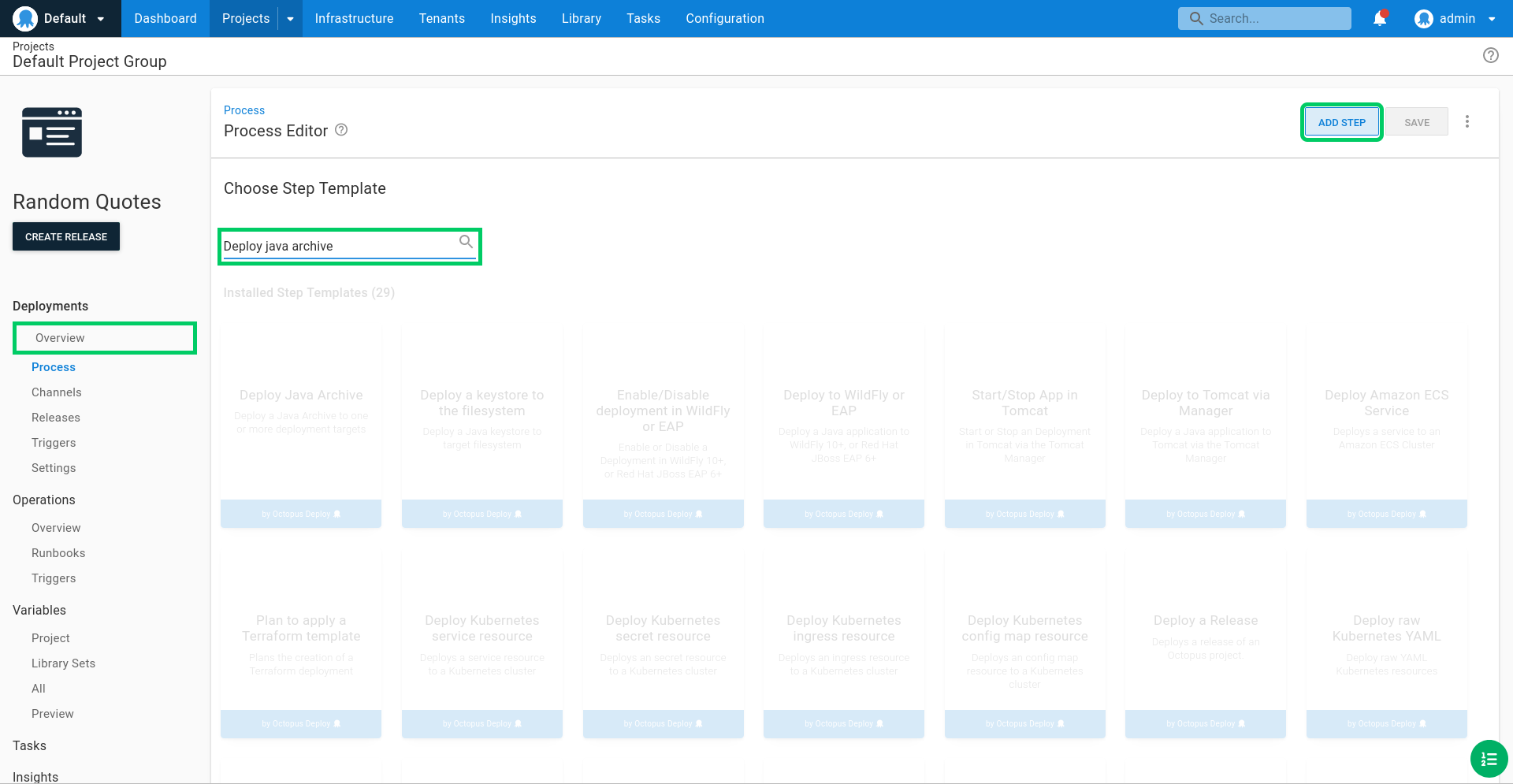Select Start/Stop App in Tomcat card

coord(1024,427)
